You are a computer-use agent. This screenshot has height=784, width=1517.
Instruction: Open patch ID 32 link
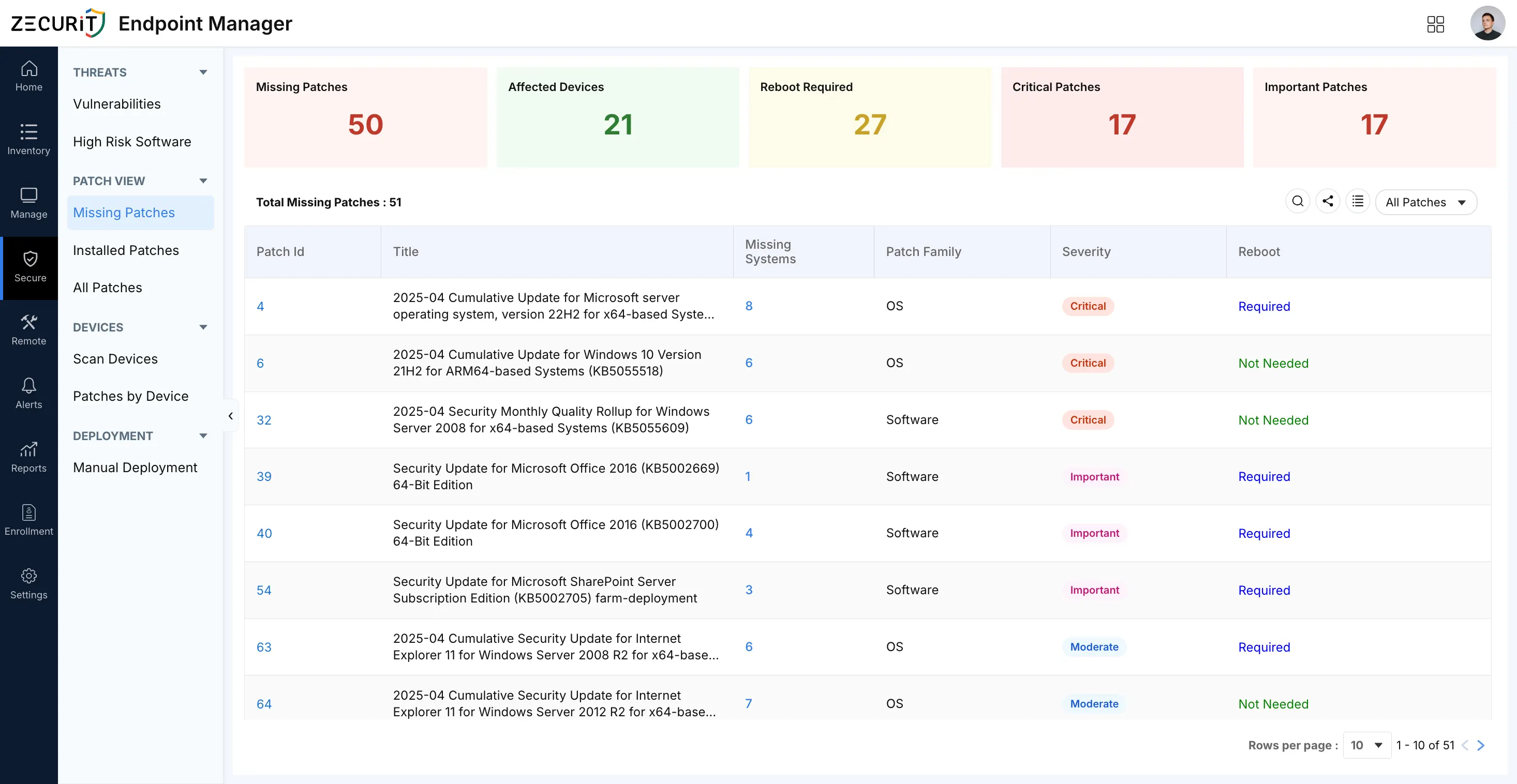(x=264, y=420)
